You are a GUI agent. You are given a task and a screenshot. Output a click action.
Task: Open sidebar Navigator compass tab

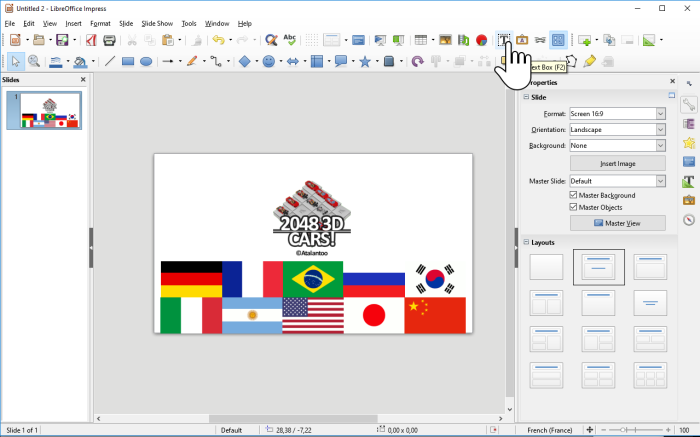click(x=689, y=220)
